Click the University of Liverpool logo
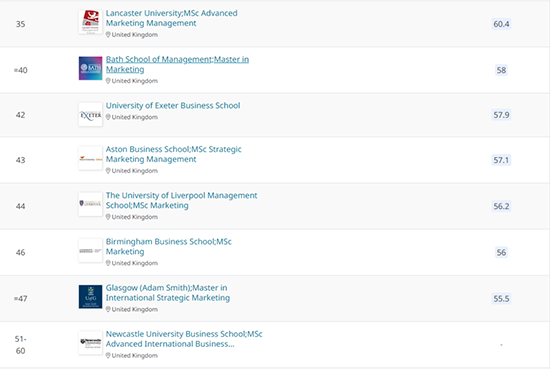 tap(90, 204)
